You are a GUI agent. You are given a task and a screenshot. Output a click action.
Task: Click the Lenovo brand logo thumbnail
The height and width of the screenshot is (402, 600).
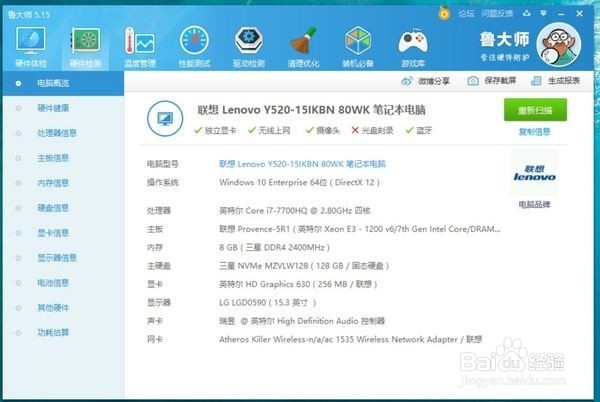coord(534,173)
